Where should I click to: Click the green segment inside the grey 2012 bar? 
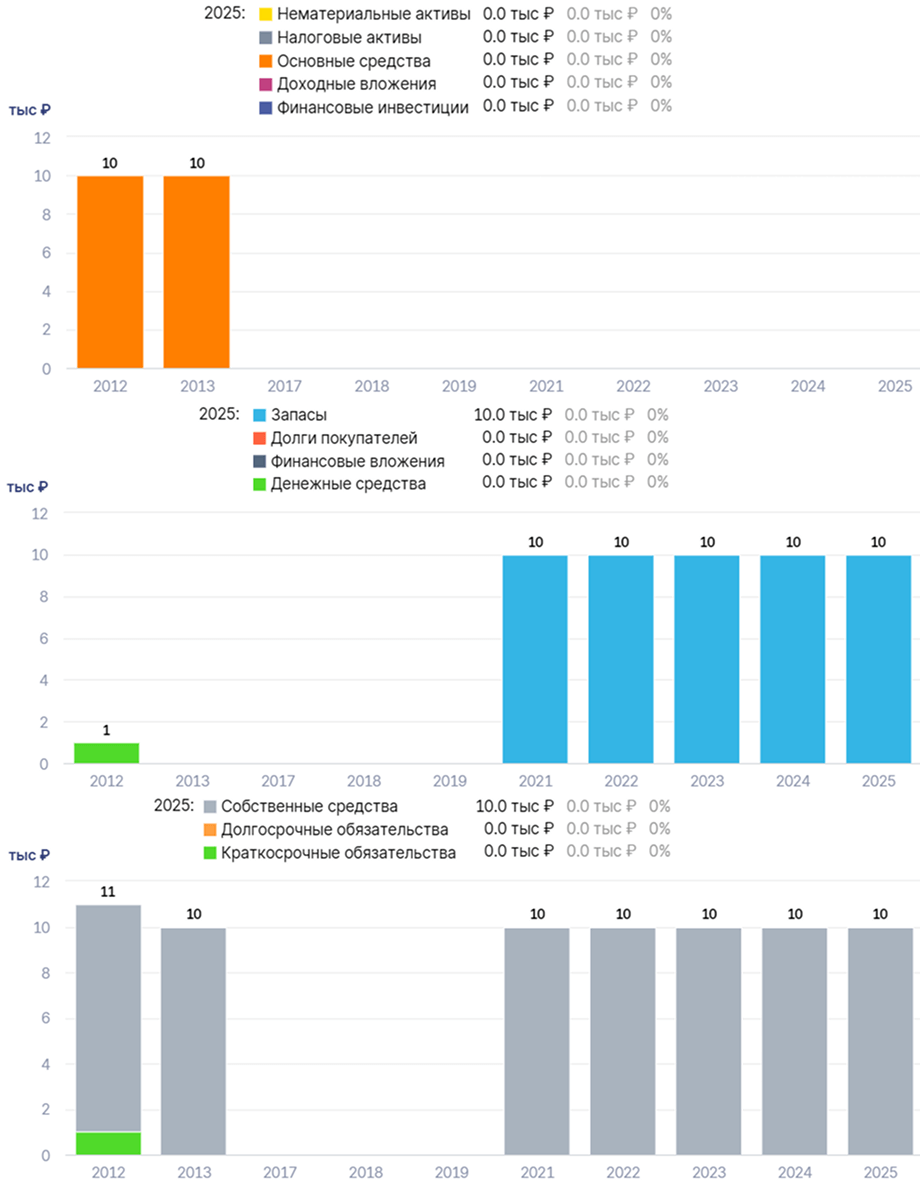tap(108, 1144)
